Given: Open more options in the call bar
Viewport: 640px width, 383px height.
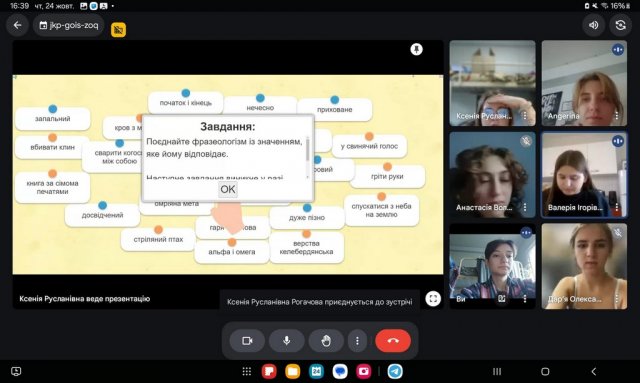Looking at the screenshot, I should coord(357,341).
